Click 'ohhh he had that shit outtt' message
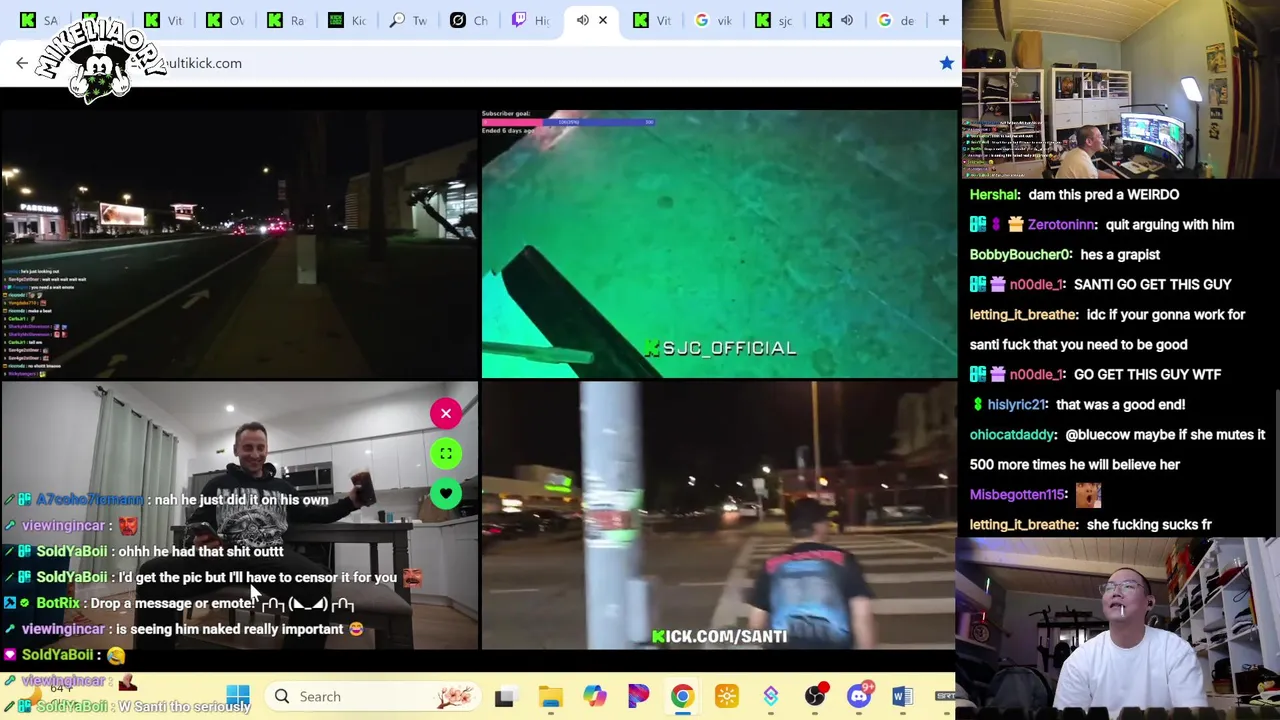 [x=200, y=551]
